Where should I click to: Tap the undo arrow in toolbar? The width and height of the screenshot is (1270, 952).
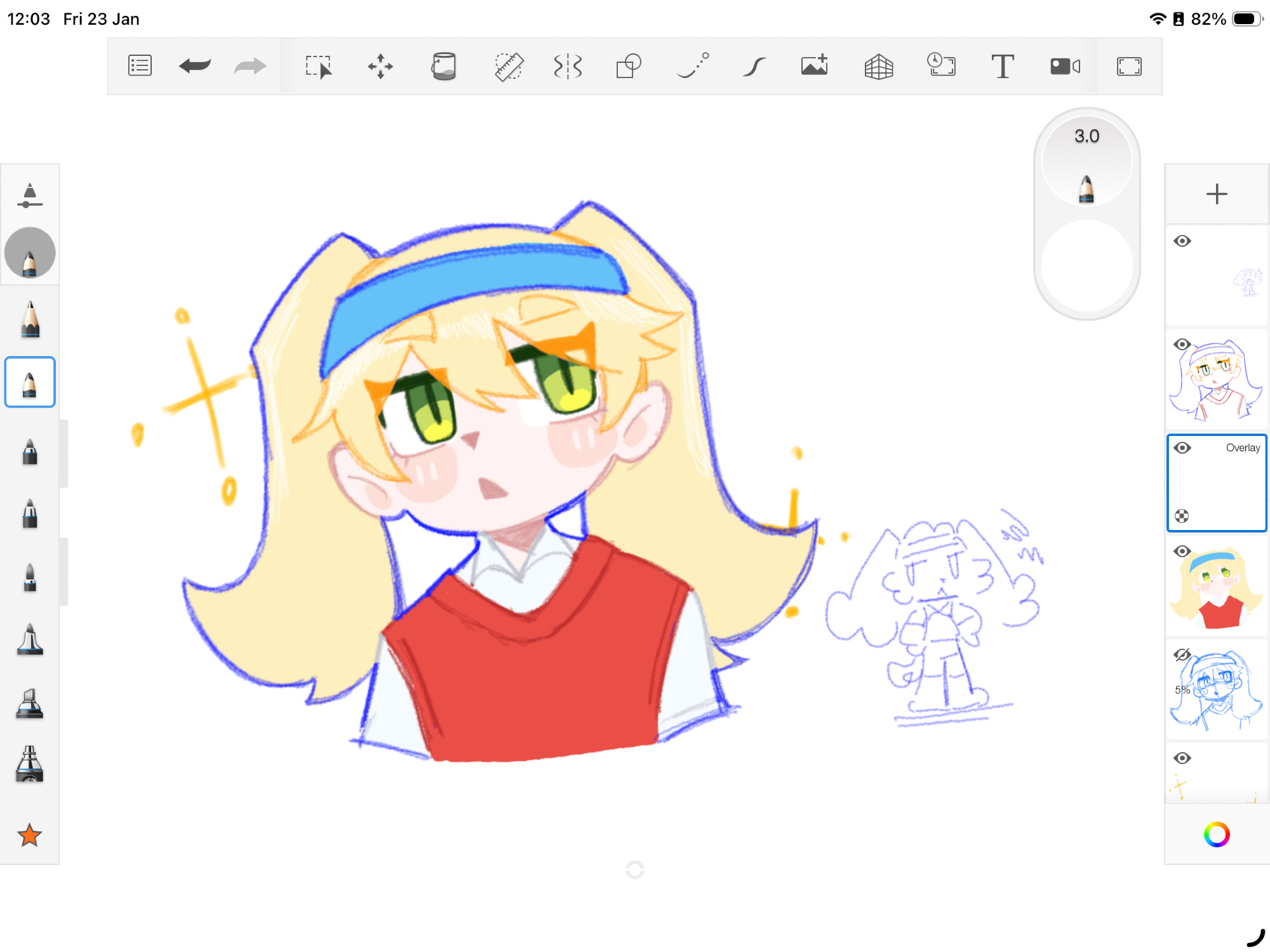(195, 66)
